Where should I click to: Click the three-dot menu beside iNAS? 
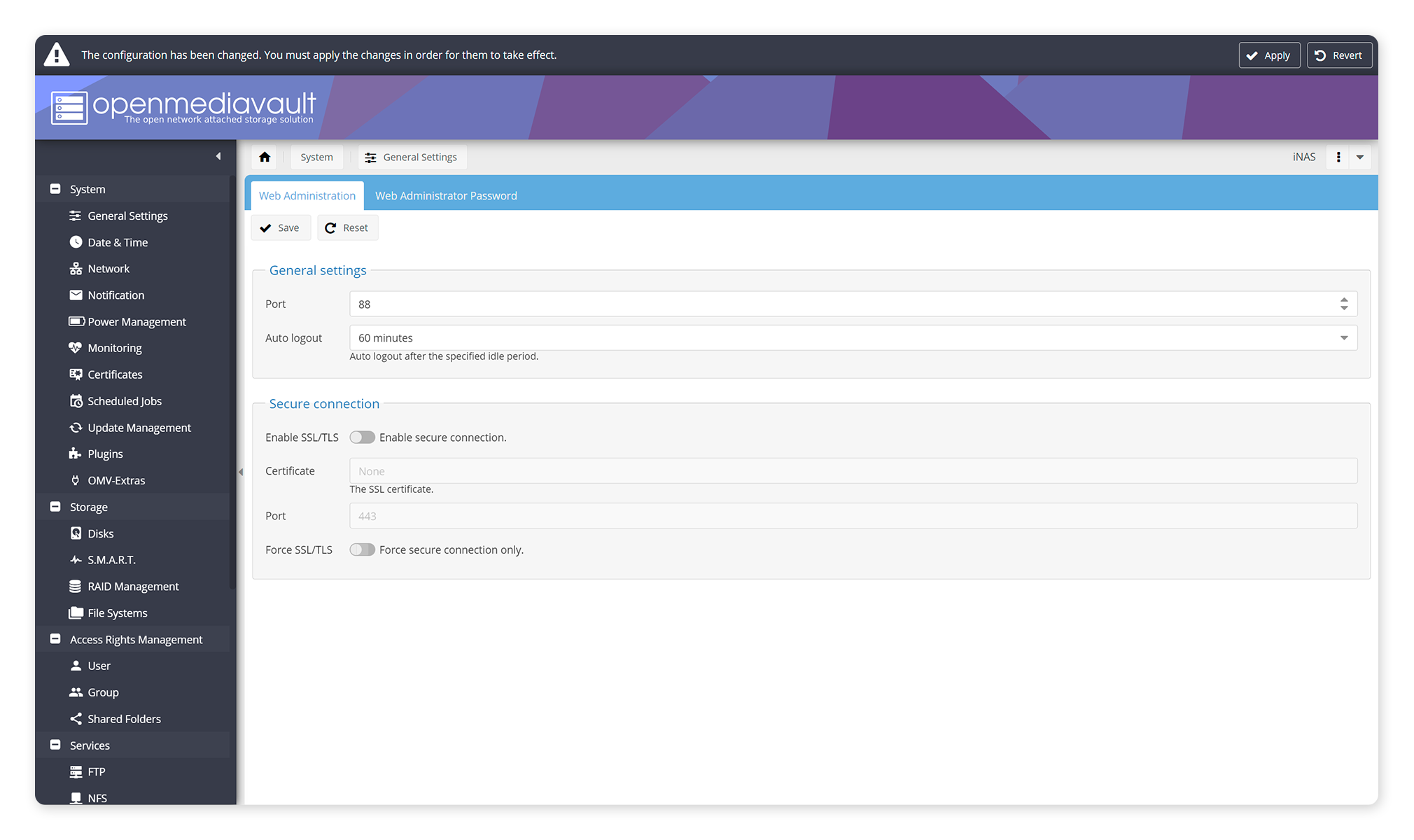[x=1338, y=157]
